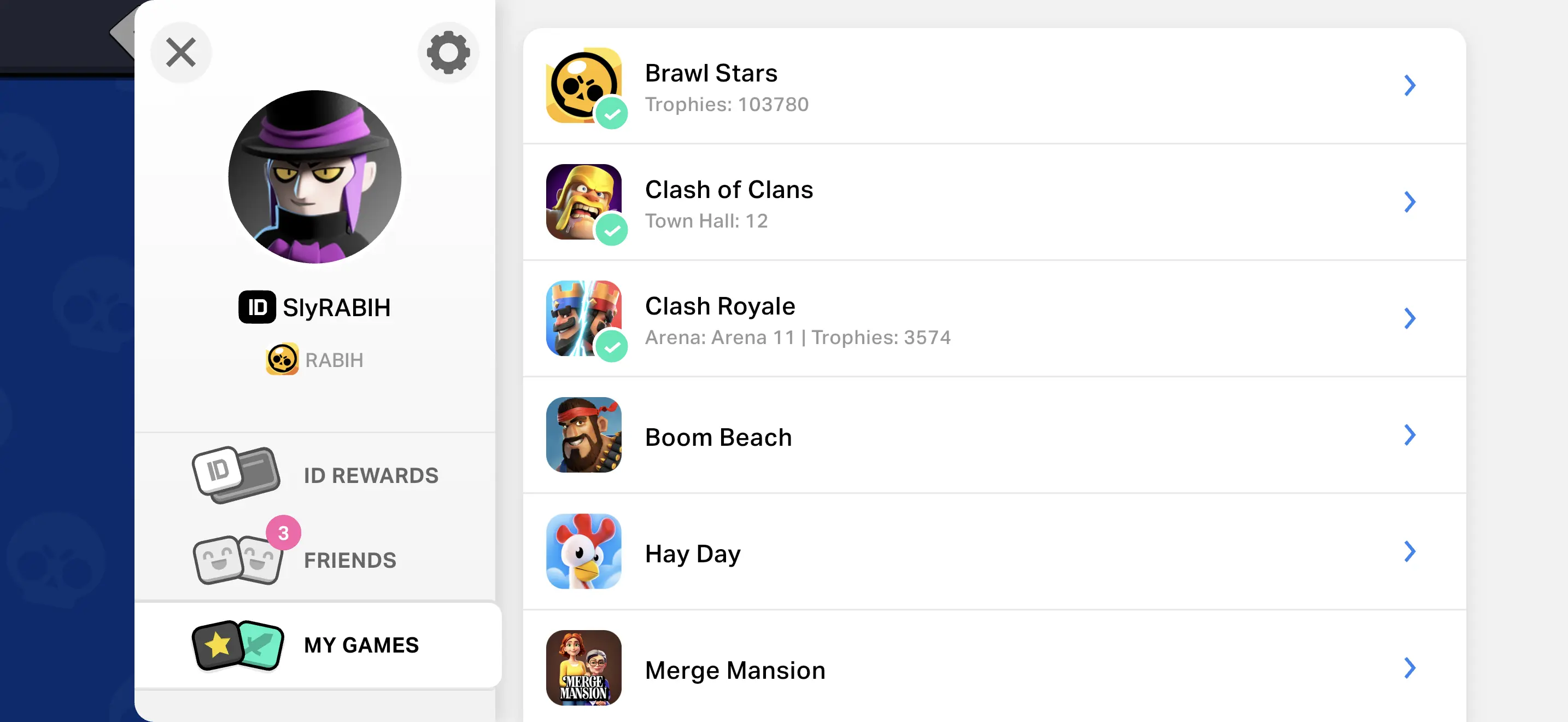Screen dimensions: 1568x722
Task: Click the green checkmark on Clash of Clans
Action: [x=611, y=230]
